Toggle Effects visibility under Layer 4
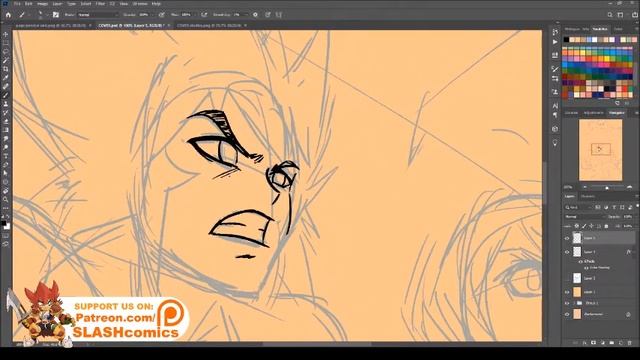Screen dimensions: 640x360 tap(581, 261)
